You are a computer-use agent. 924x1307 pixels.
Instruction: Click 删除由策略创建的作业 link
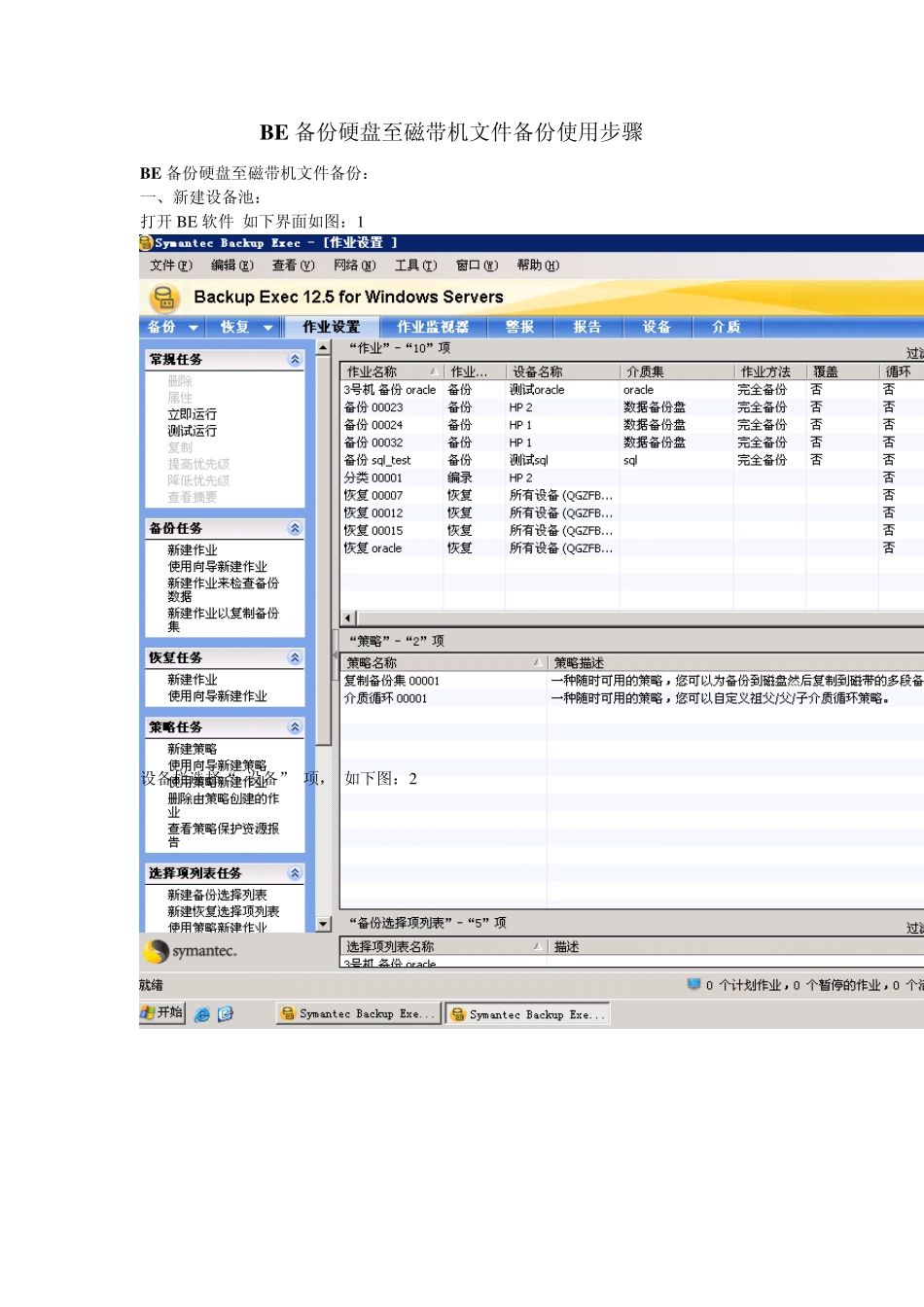click(223, 805)
